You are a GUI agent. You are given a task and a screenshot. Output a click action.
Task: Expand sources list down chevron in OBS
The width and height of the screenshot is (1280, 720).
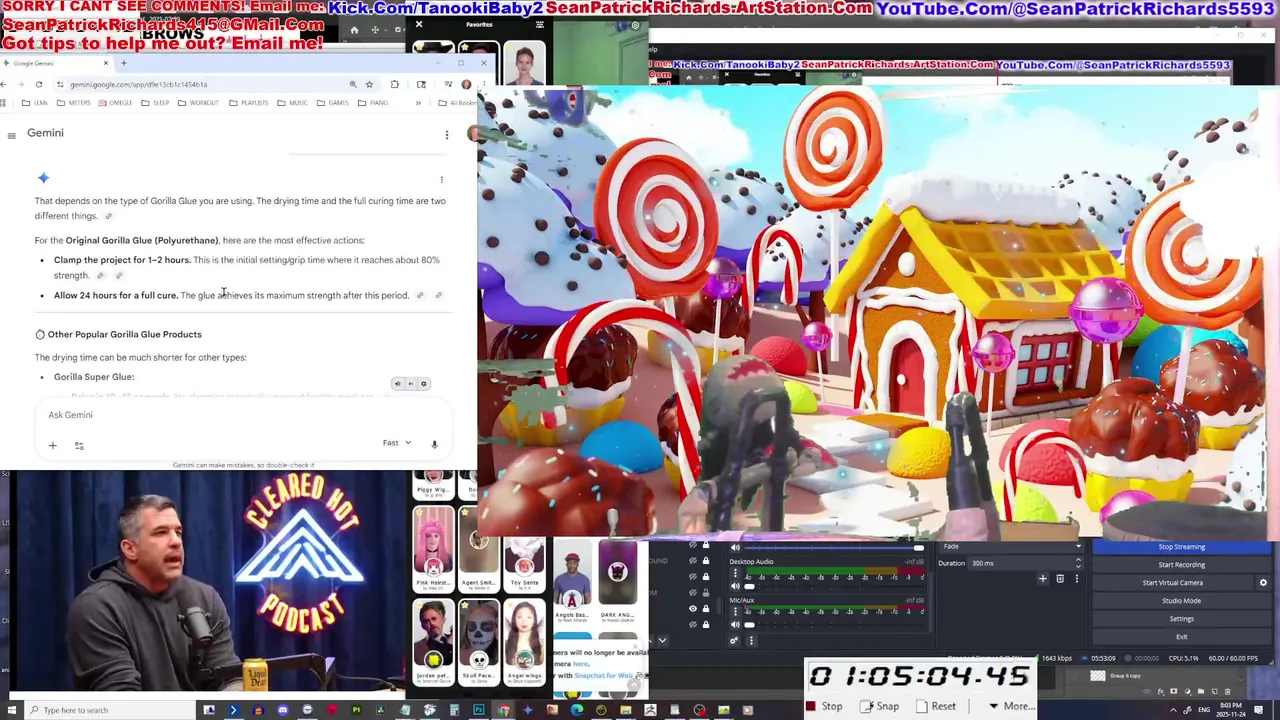click(662, 641)
